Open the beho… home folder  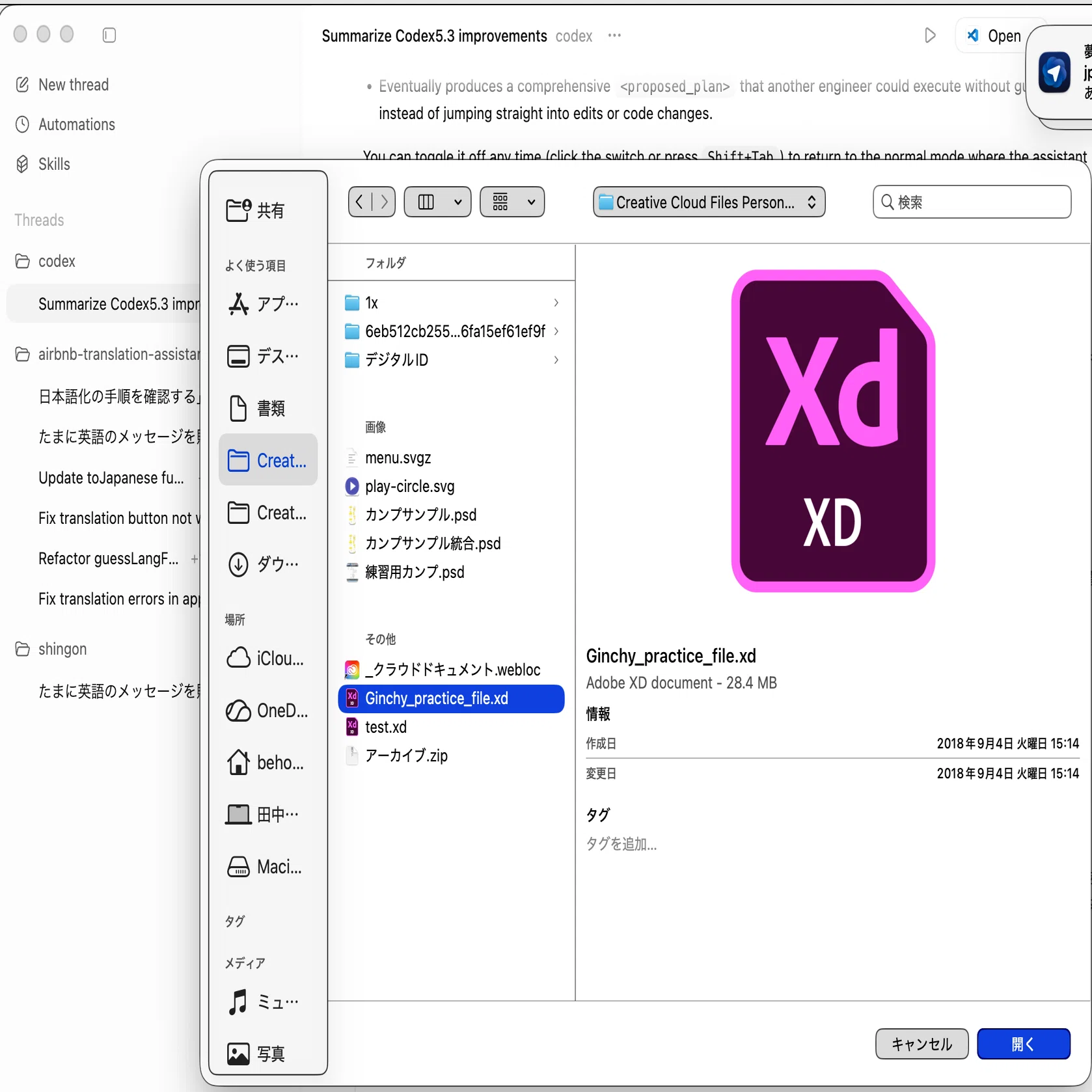point(268,762)
